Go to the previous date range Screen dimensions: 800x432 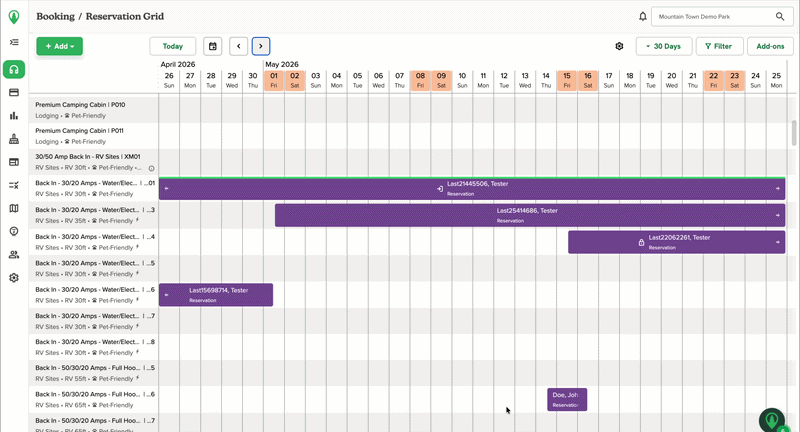click(238, 46)
